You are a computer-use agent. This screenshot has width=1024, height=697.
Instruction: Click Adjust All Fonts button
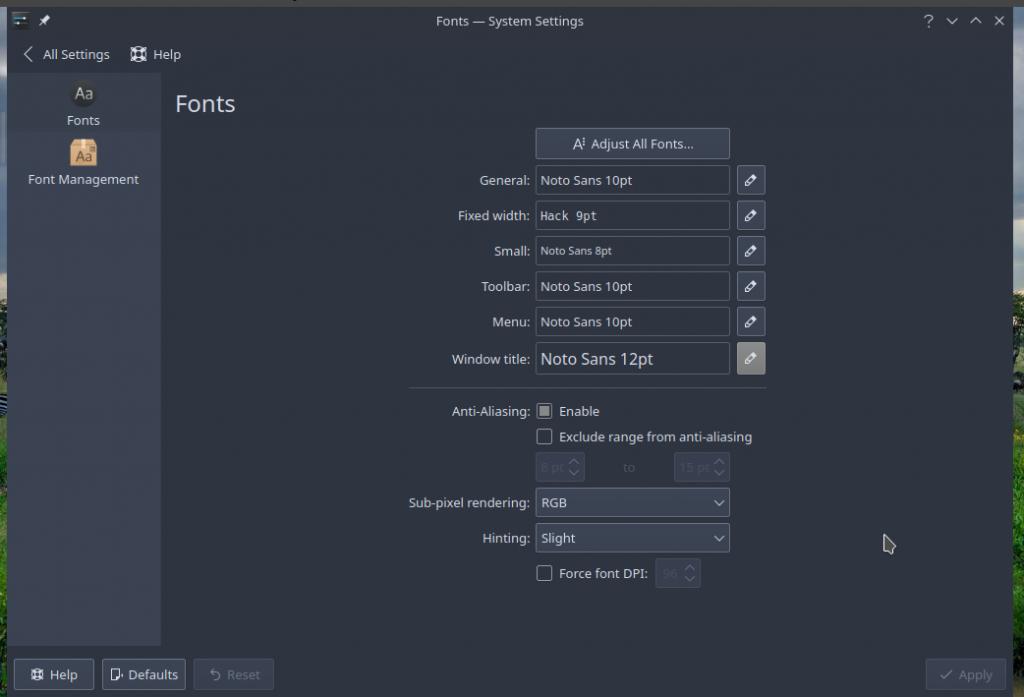click(632, 144)
